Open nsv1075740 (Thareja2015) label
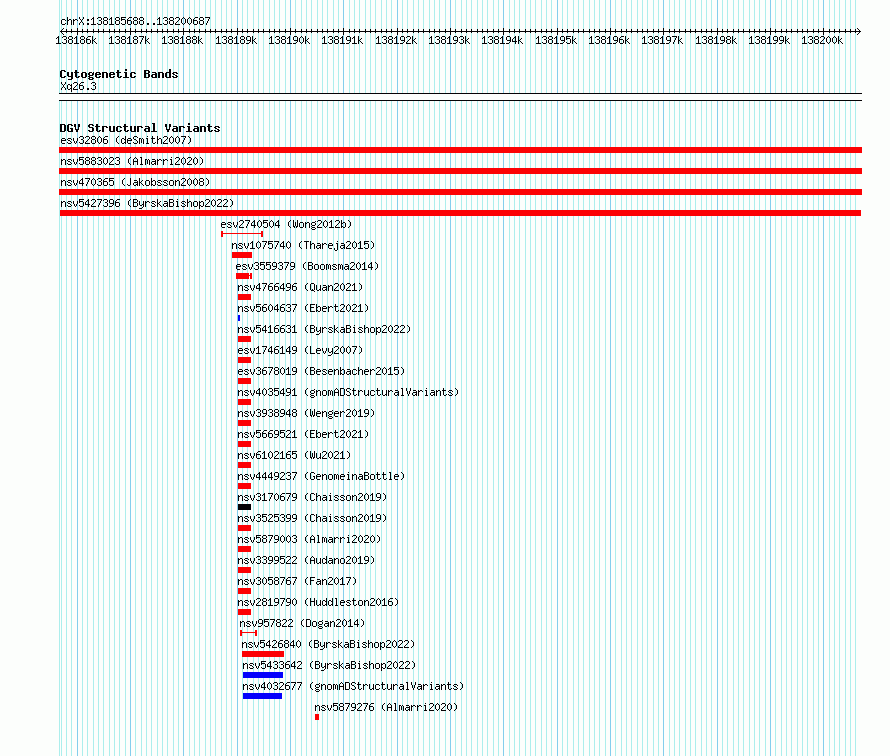Screen dimensions: 890x756 pyautogui.click(x=303, y=245)
